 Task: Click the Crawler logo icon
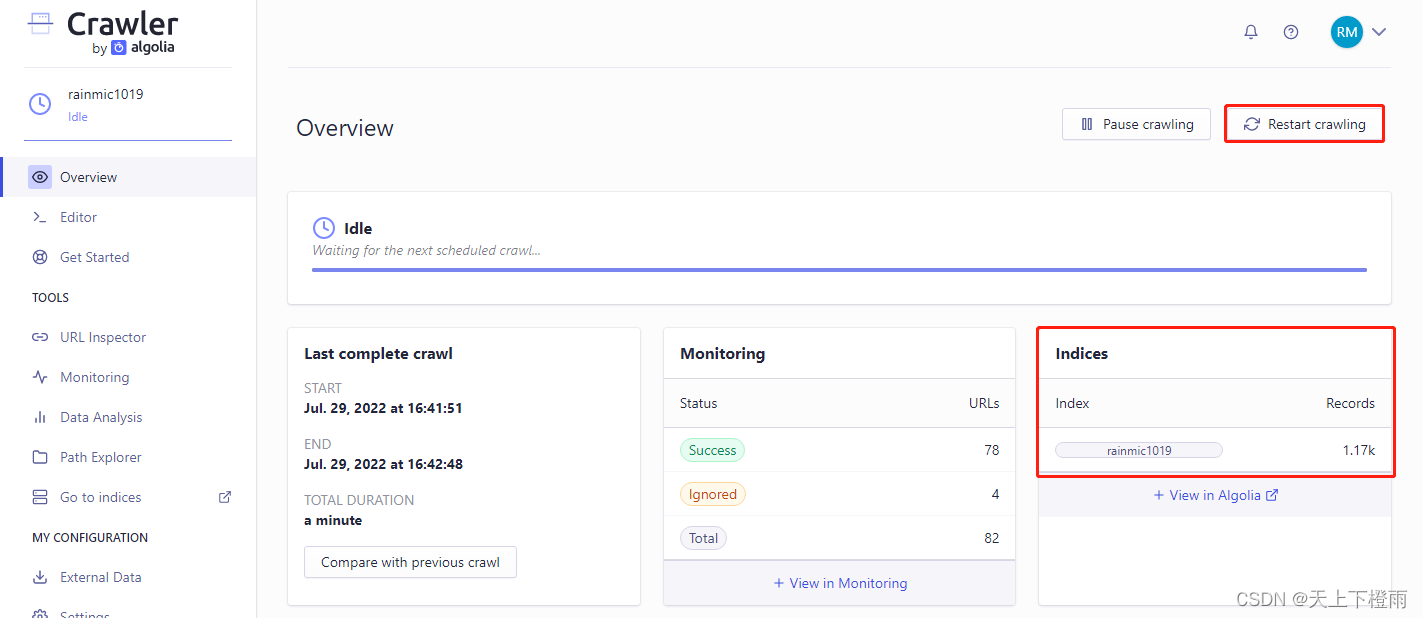pos(40,23)
